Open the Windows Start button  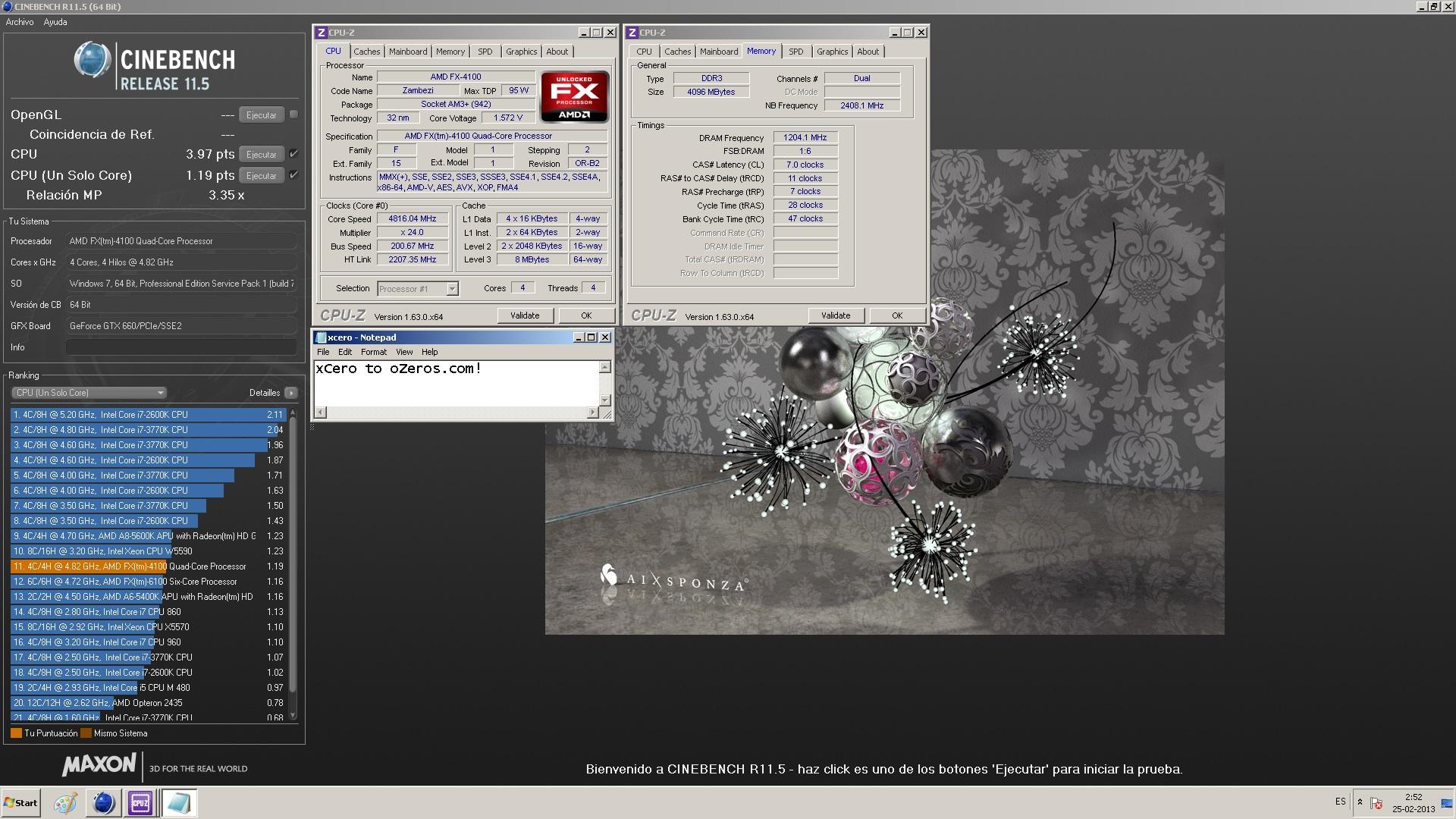[20, 803]
